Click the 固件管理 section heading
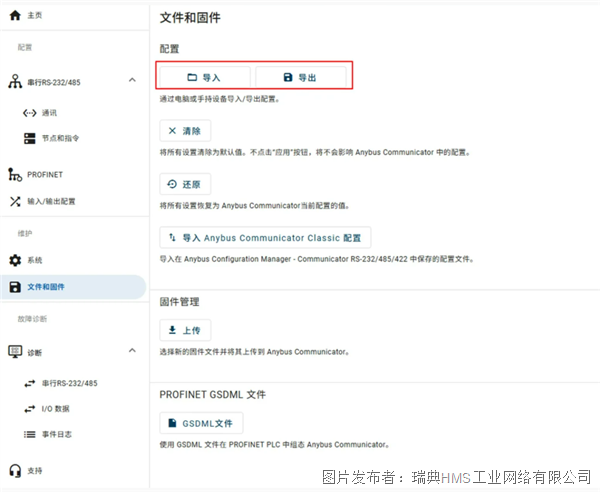This screenshot has width=600, height=492. tap(179, 302)
